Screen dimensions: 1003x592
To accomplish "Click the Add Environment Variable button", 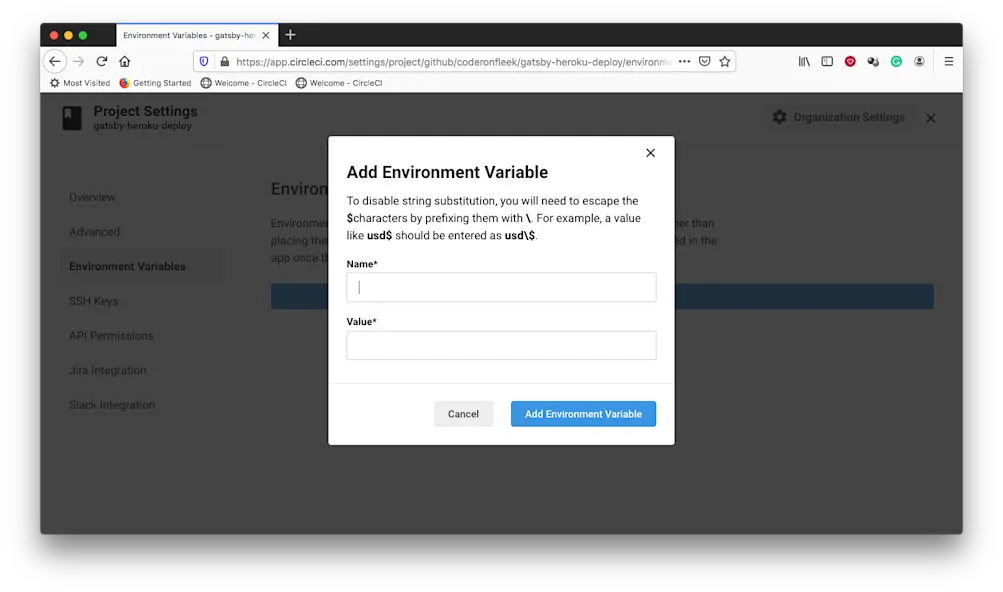I will pos(583,414).
